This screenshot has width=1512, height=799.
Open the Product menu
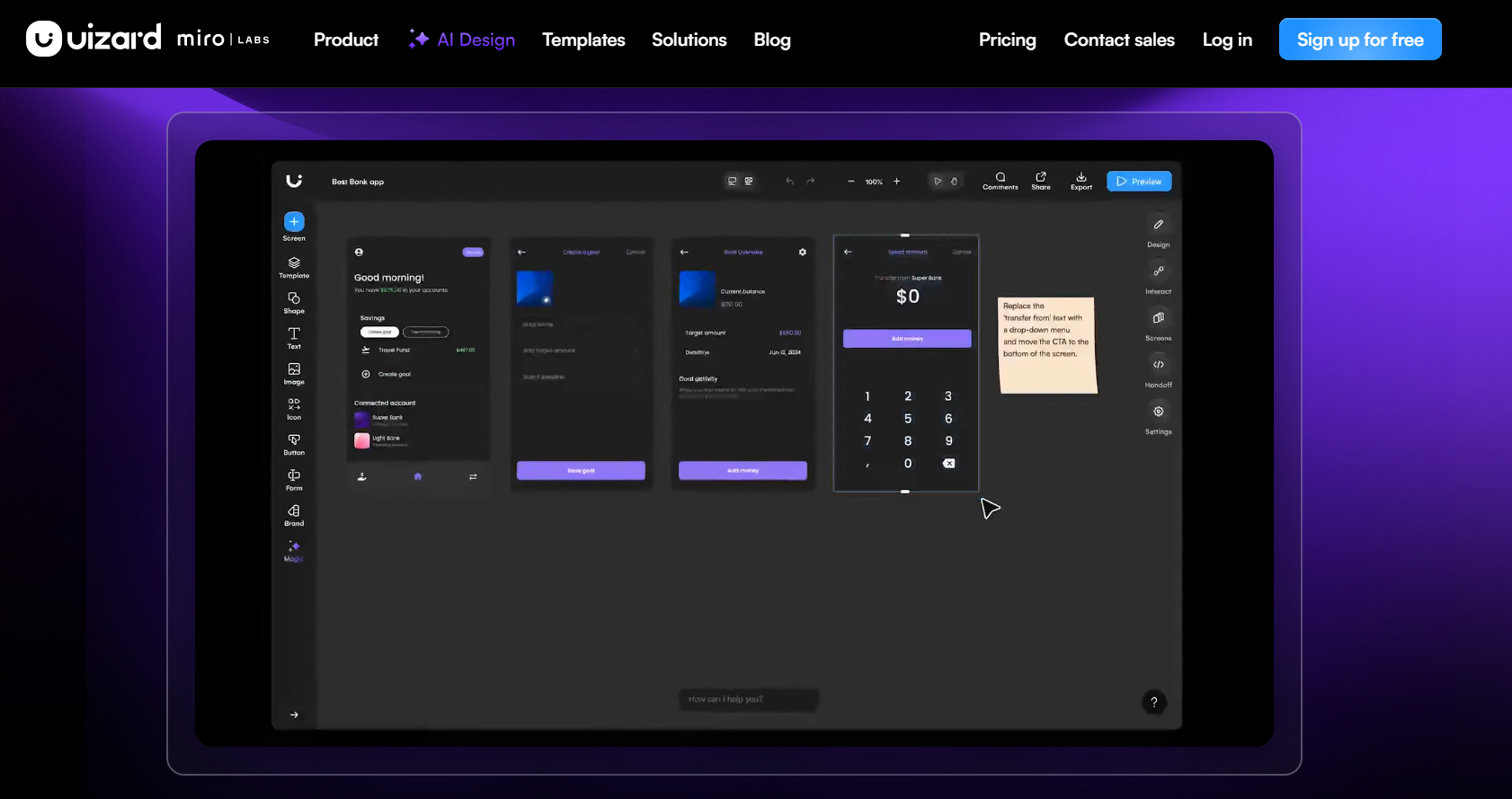pos(345,40)
